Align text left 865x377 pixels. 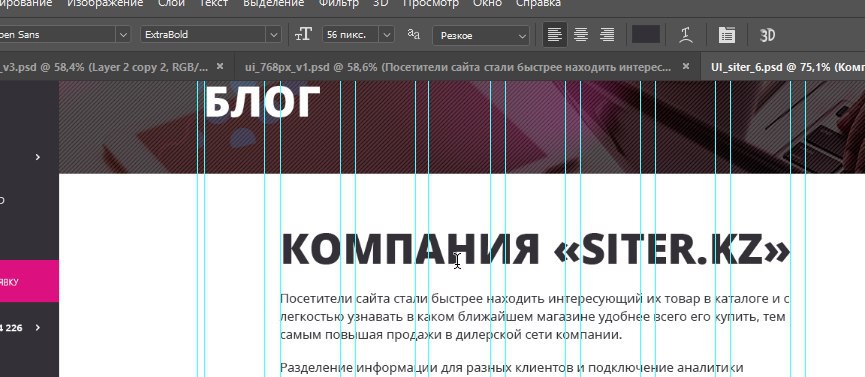(x=554, y=35)
